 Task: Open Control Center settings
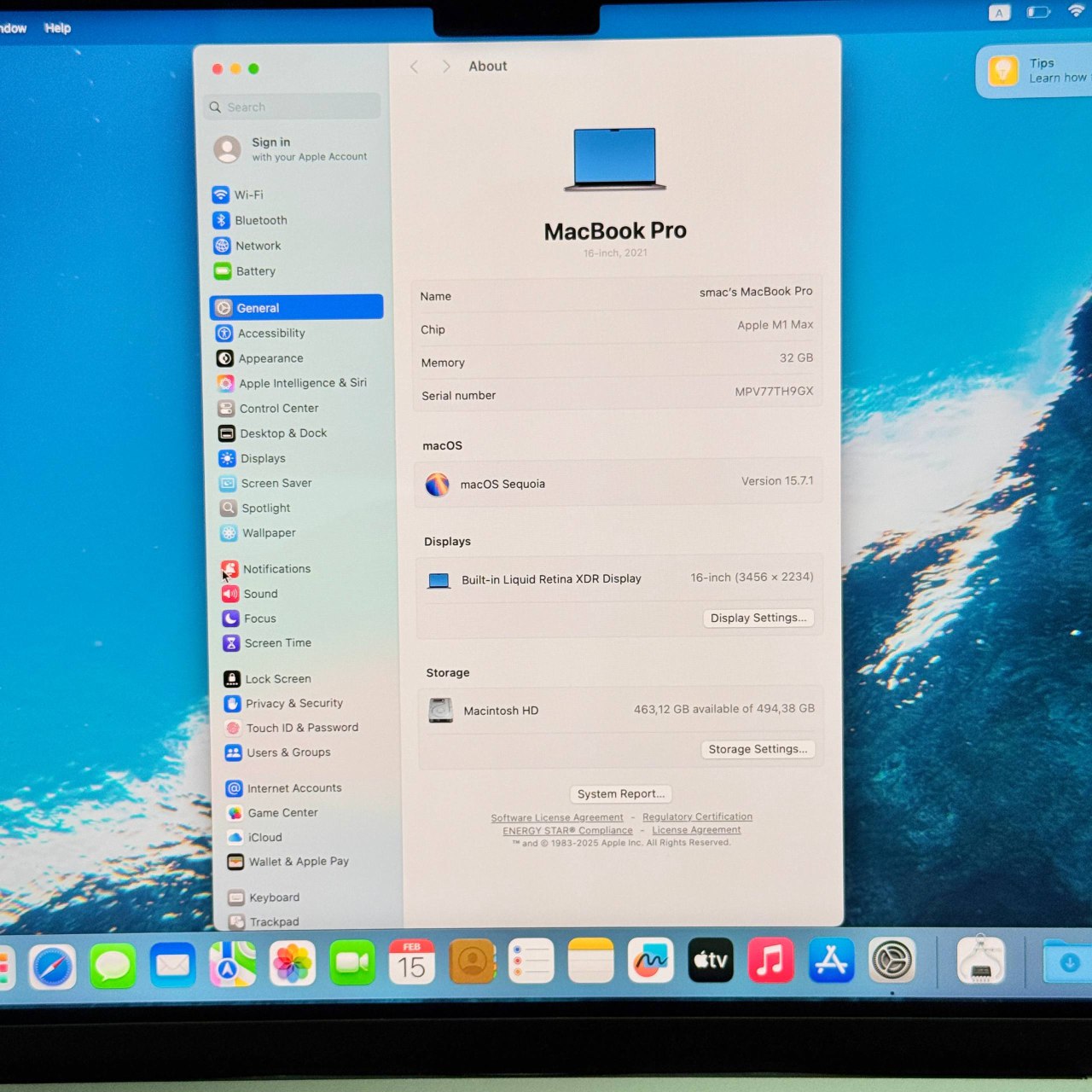coord(279,408)
